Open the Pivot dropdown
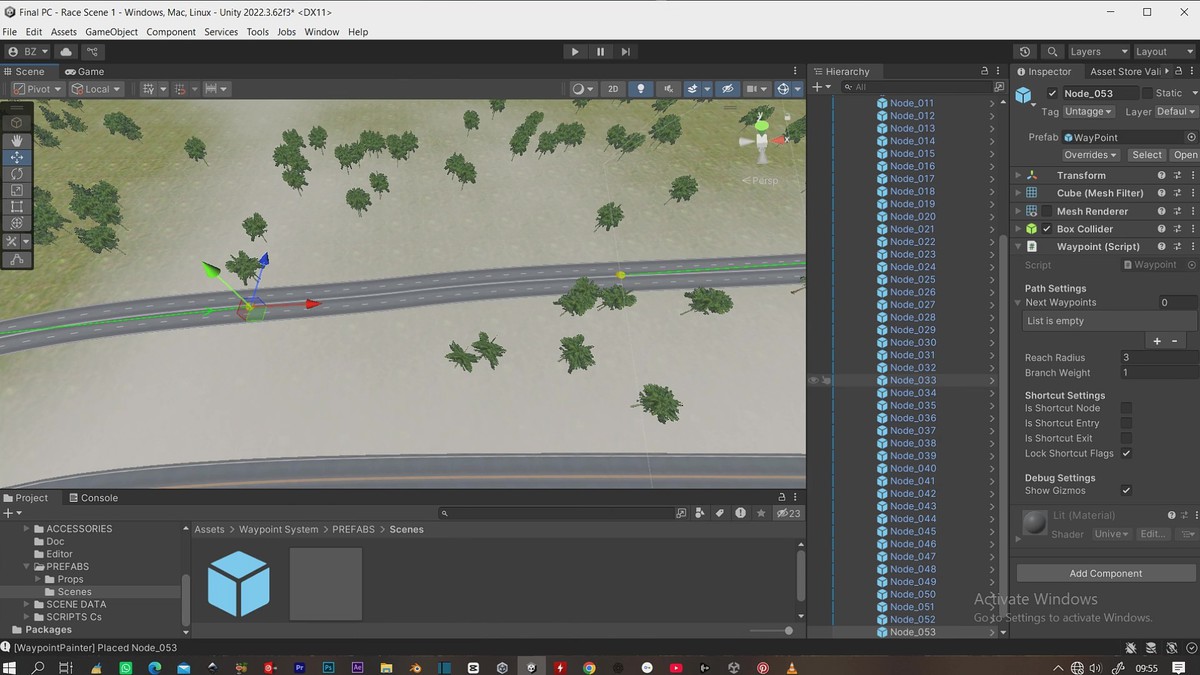Image resolution: width=1200 pixels, height=675 pixels. coord(38,89)
